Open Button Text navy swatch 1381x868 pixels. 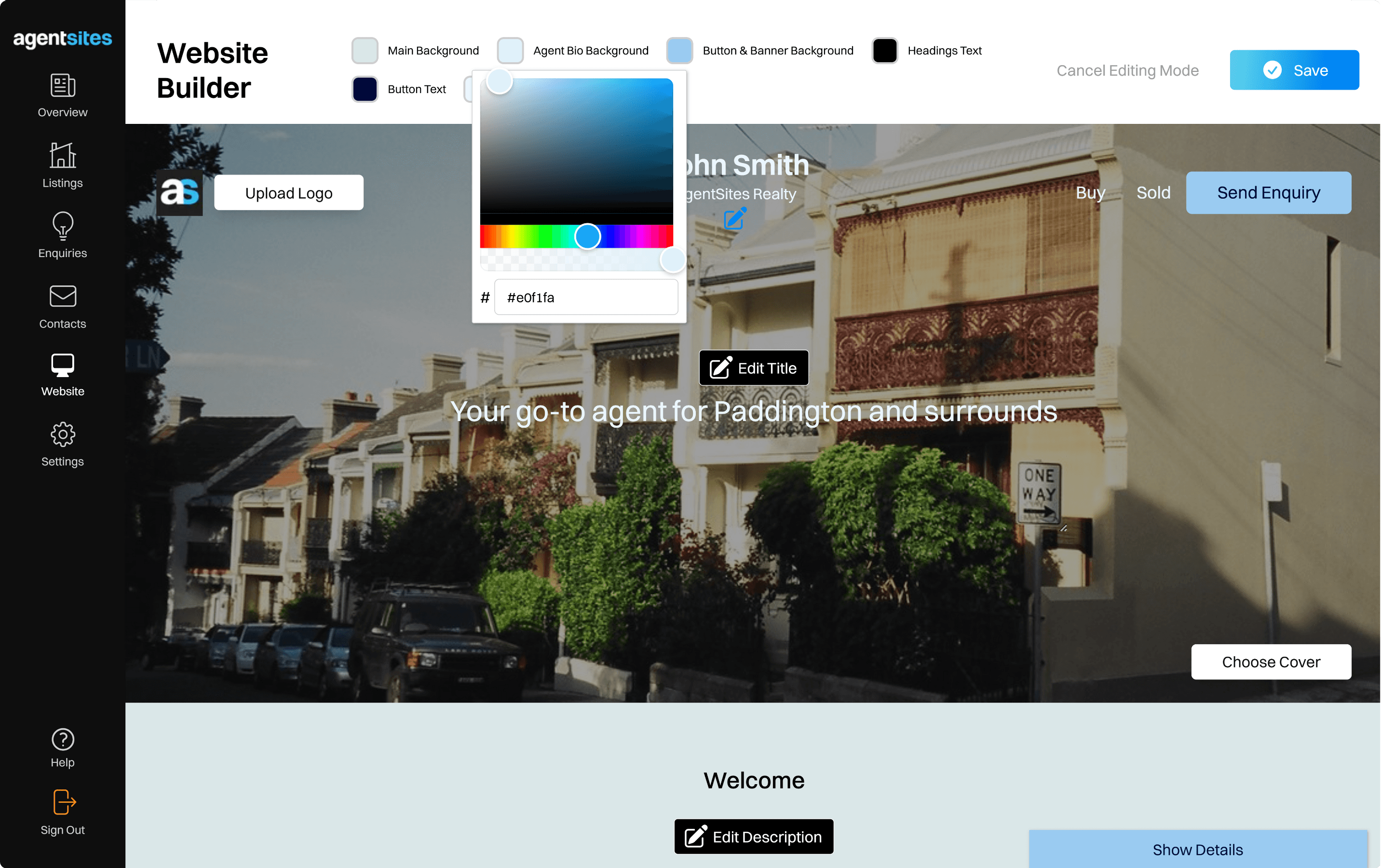click(365, 89)
